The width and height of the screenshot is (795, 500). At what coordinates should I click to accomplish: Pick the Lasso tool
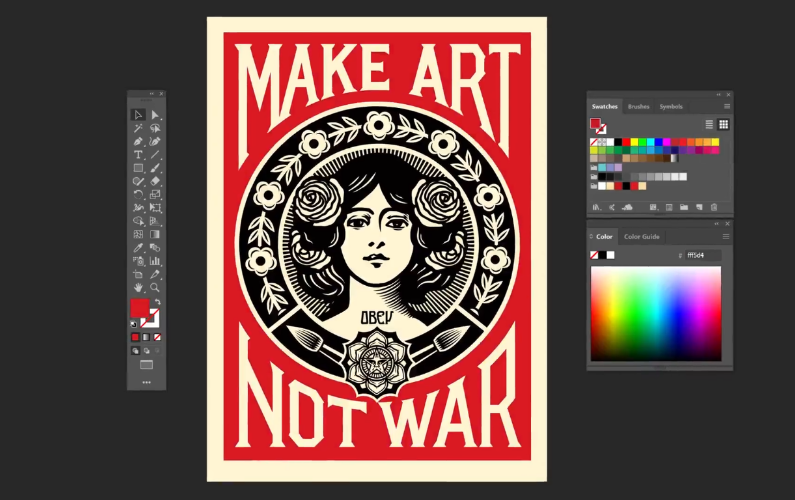[155, 128]
